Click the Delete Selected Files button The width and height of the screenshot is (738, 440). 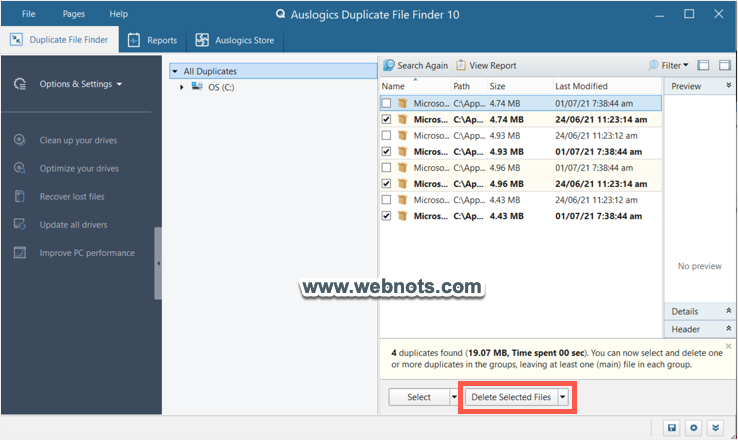click(510, 397)
